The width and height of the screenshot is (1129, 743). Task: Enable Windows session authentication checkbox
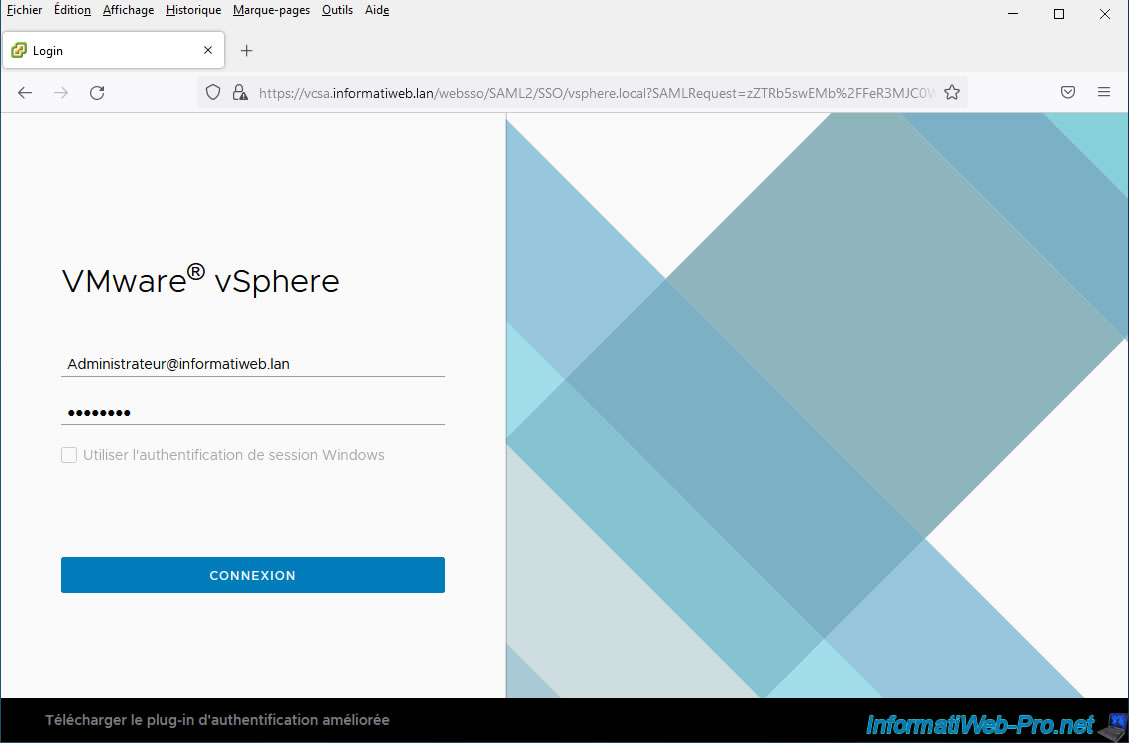[69, 455]
